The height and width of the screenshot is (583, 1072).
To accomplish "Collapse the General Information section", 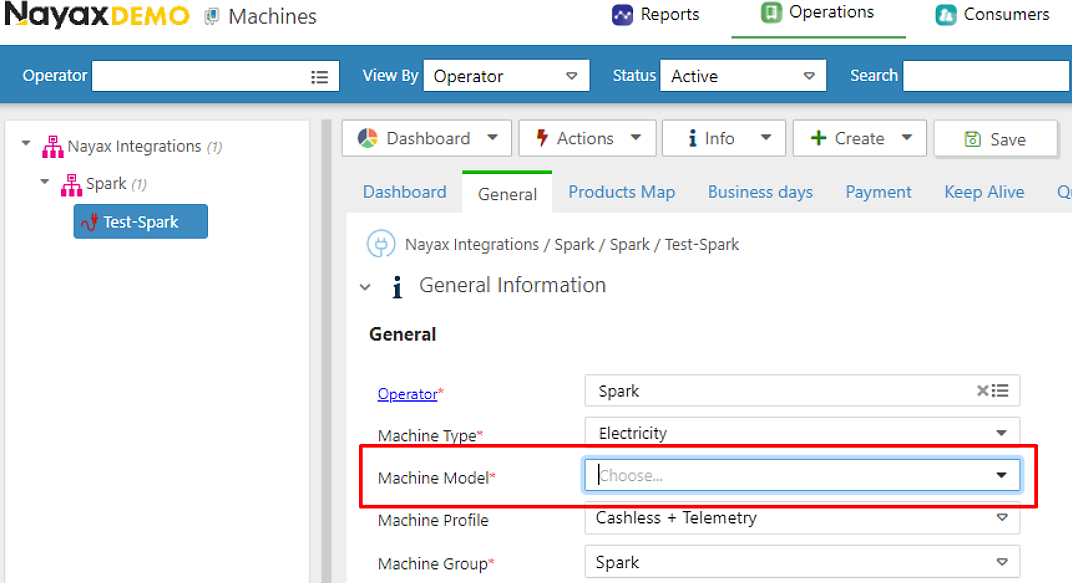I will pyautogui.click(x=365, y=287).
